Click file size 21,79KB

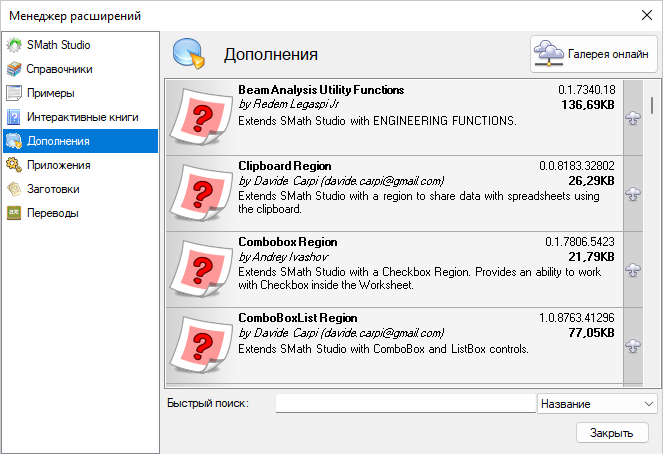[591, 257]
